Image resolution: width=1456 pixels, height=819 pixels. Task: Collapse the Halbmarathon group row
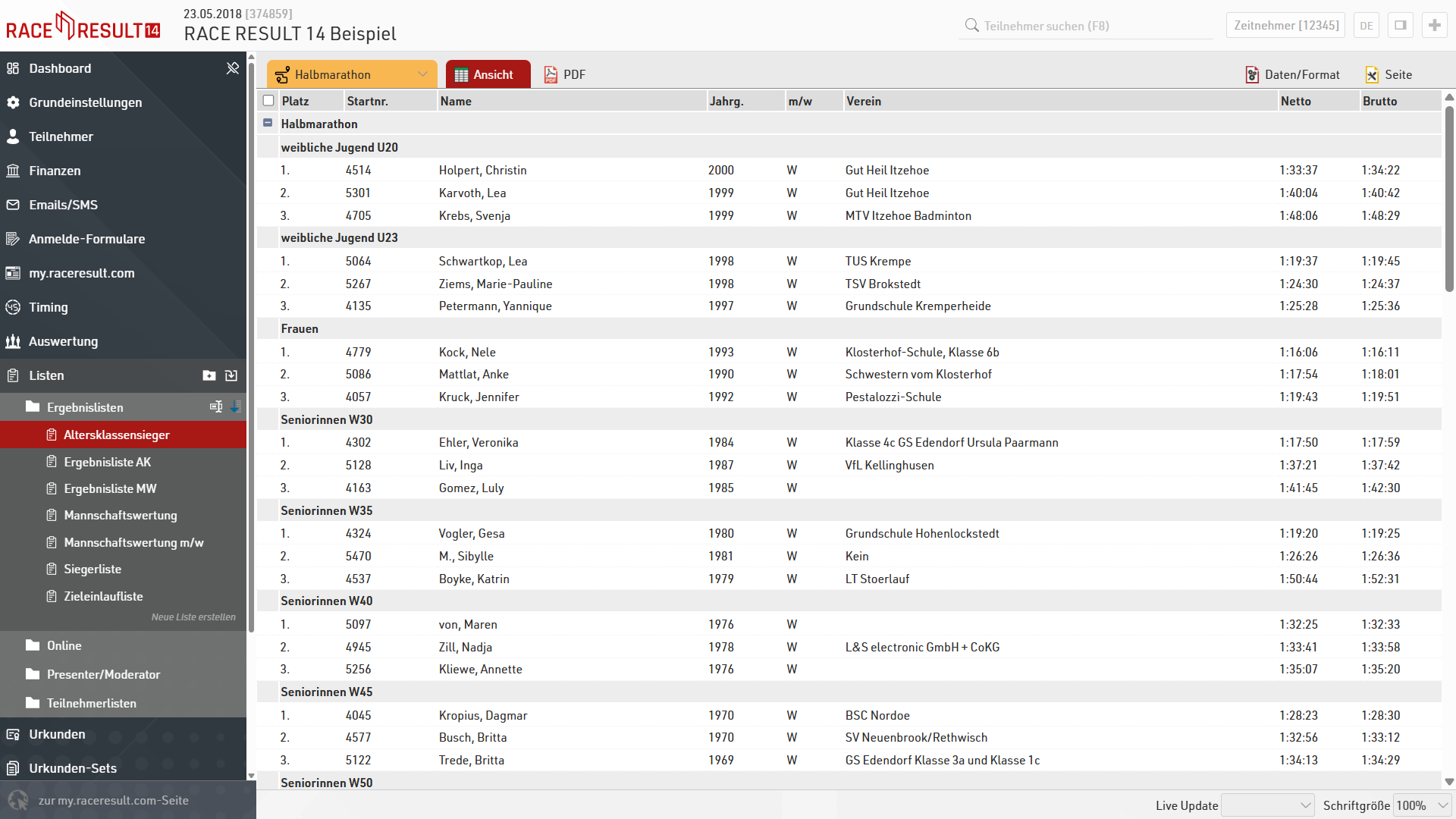tap(268, 123)
